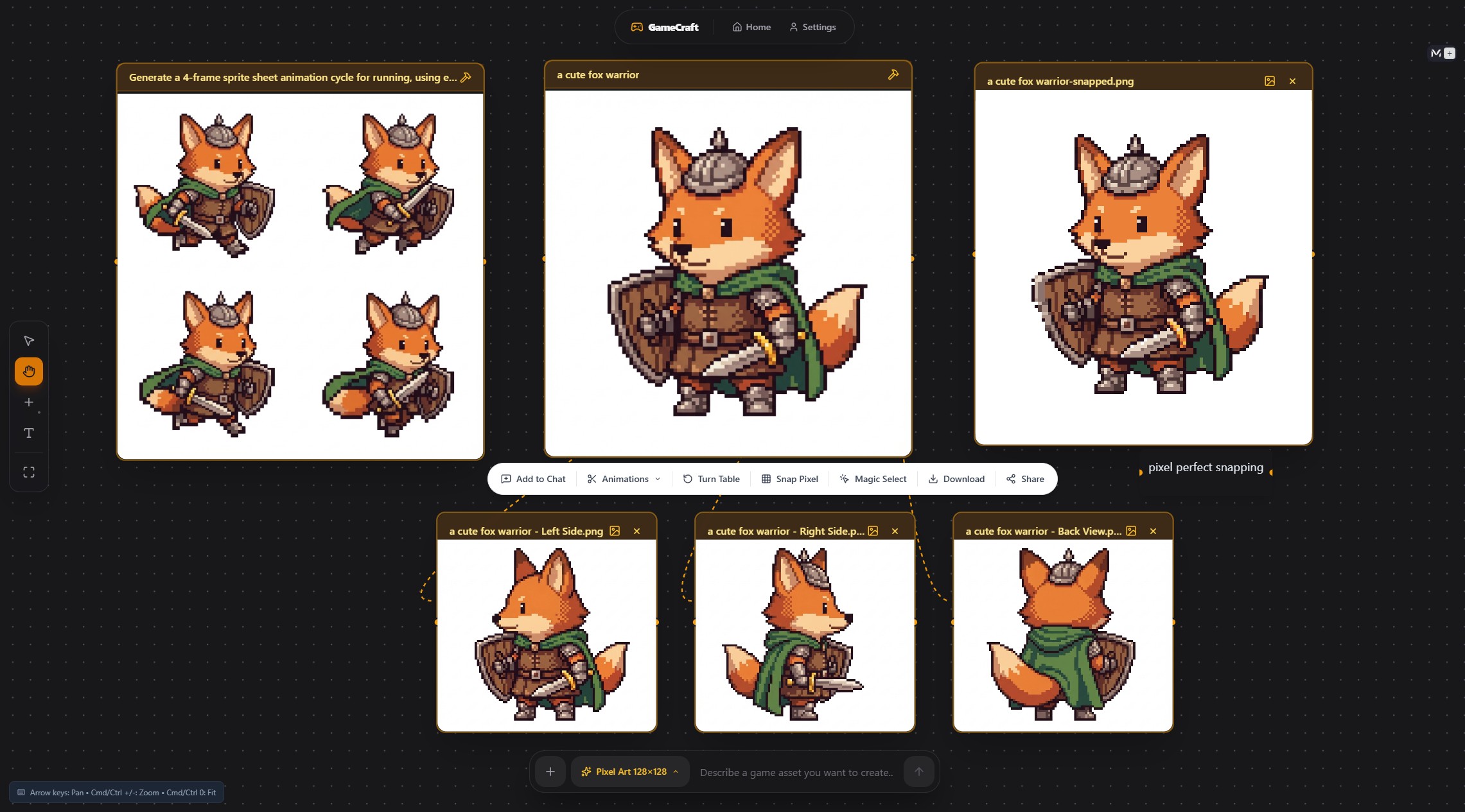The width and height of the screenshot is (1465, 812).
Task: Click the fit-to-screen frame icon
Action: [x=29, y=472]
